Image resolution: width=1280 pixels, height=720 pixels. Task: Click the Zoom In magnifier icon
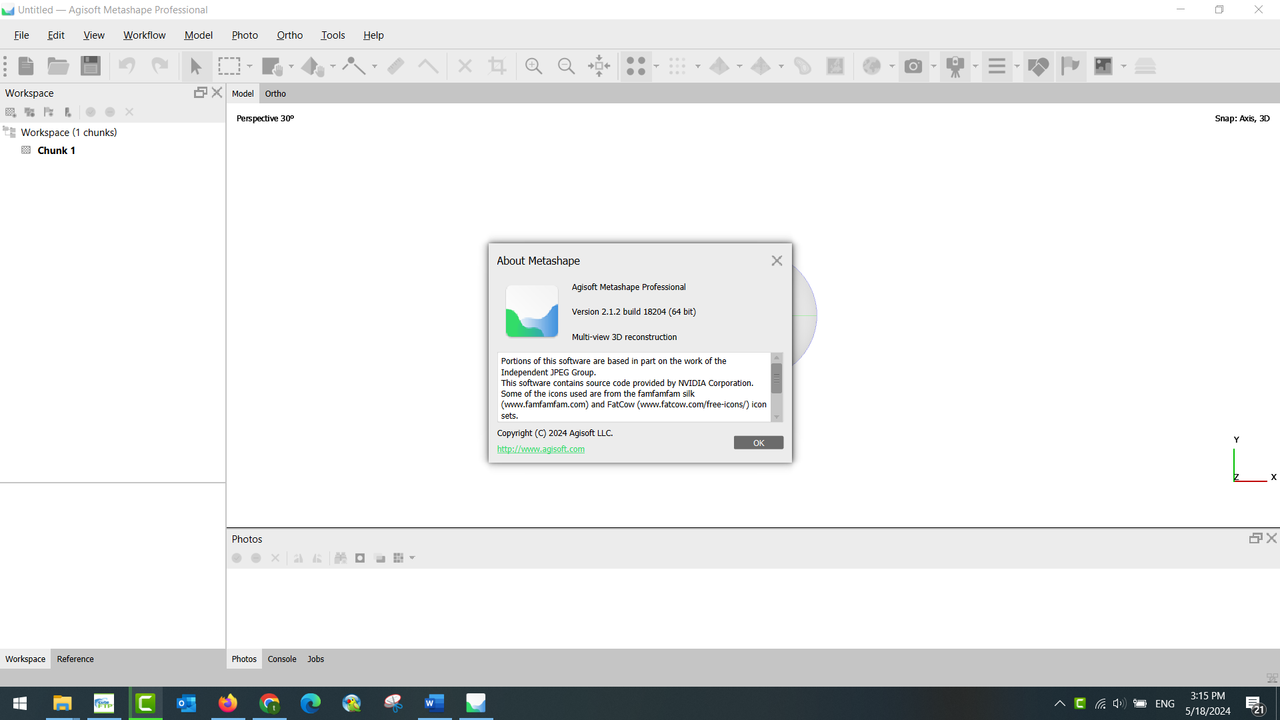tap(534, 66)
